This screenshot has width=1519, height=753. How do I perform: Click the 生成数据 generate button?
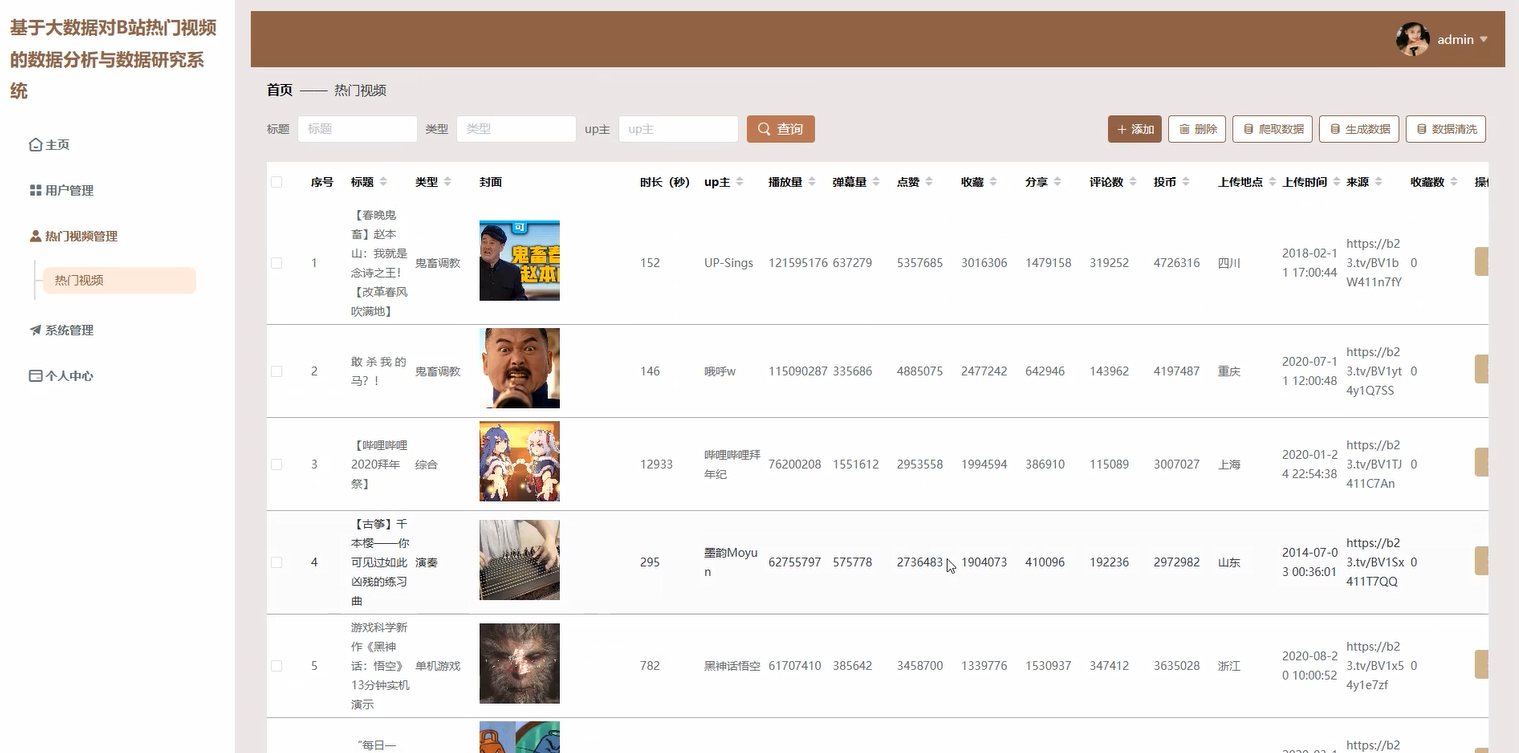tap(1359, 129)
